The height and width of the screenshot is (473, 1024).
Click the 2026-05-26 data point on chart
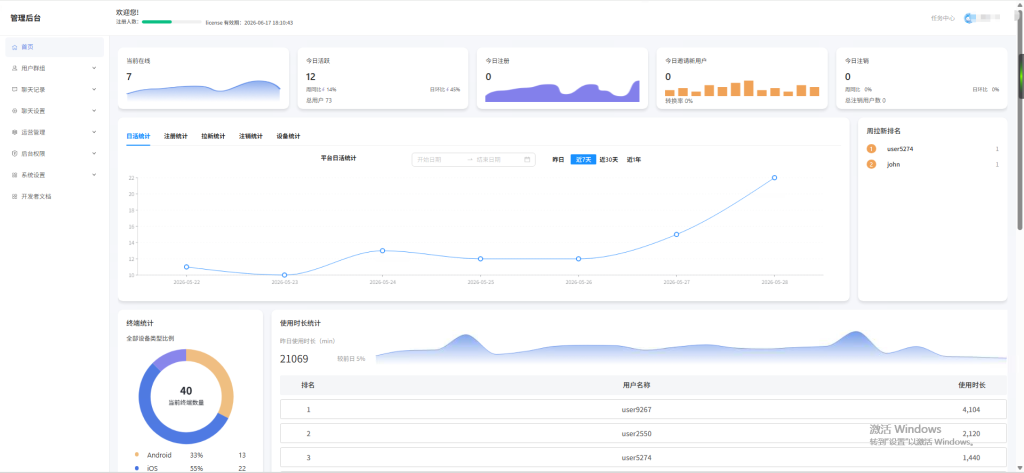click(578, 259)
